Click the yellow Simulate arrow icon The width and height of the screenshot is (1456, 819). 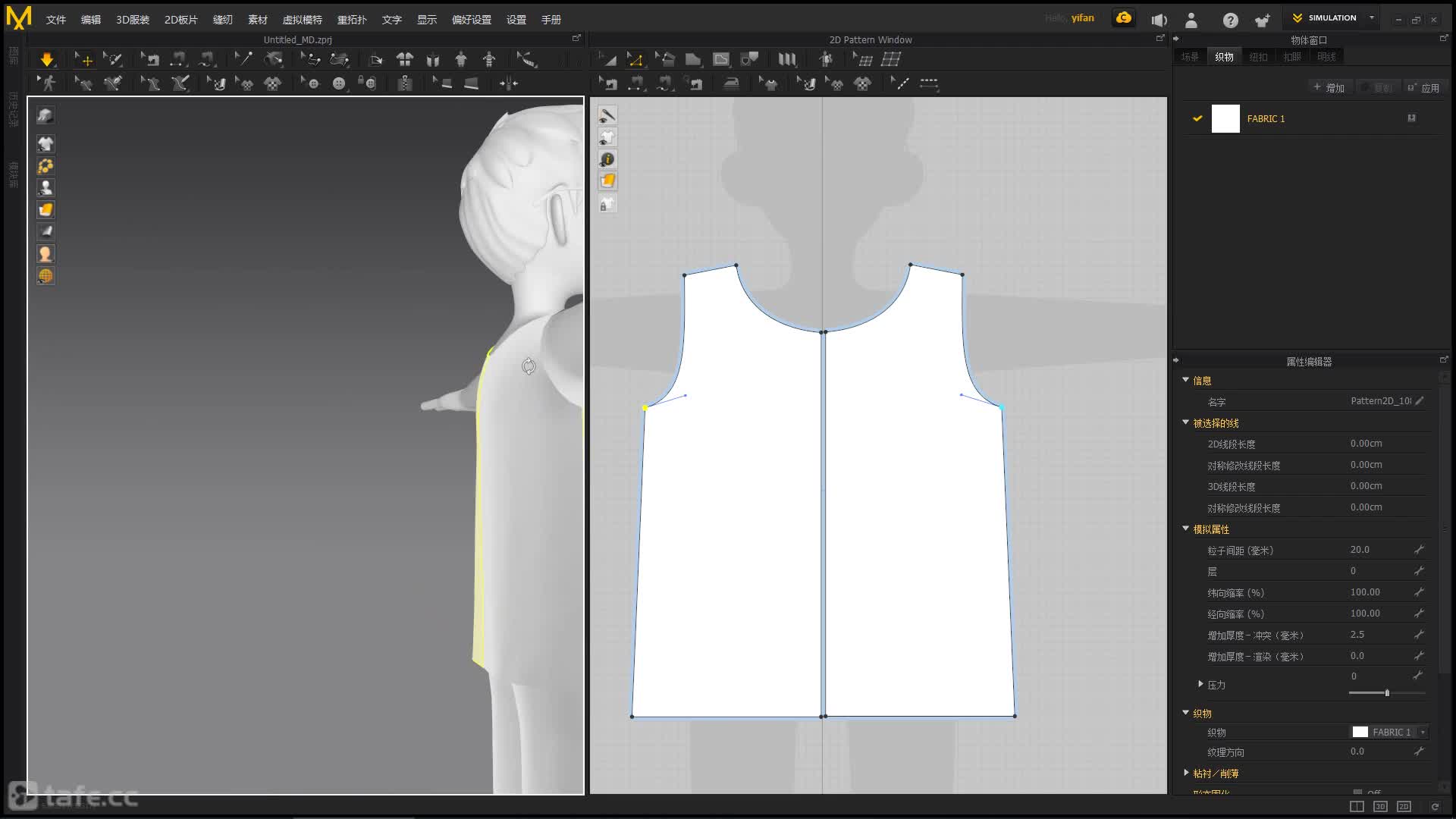coord(46,59)
